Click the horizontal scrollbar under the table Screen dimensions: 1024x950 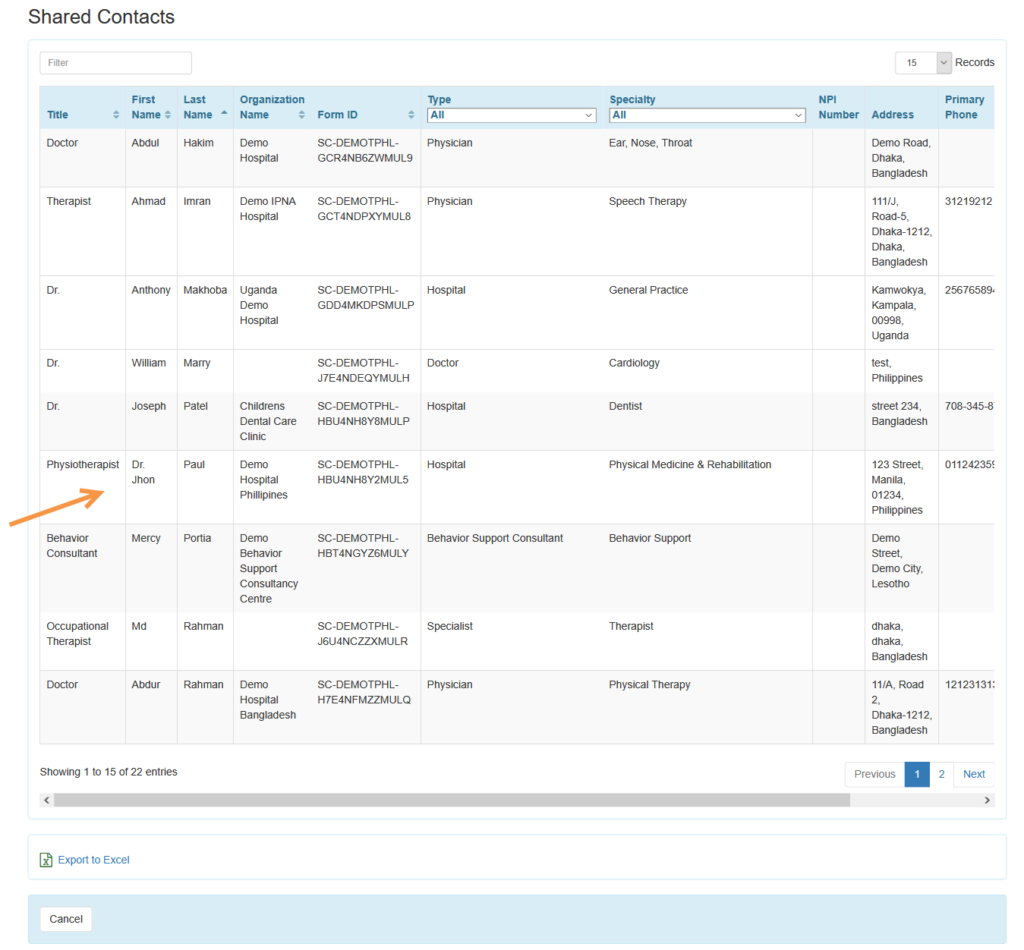pos(450,800)
